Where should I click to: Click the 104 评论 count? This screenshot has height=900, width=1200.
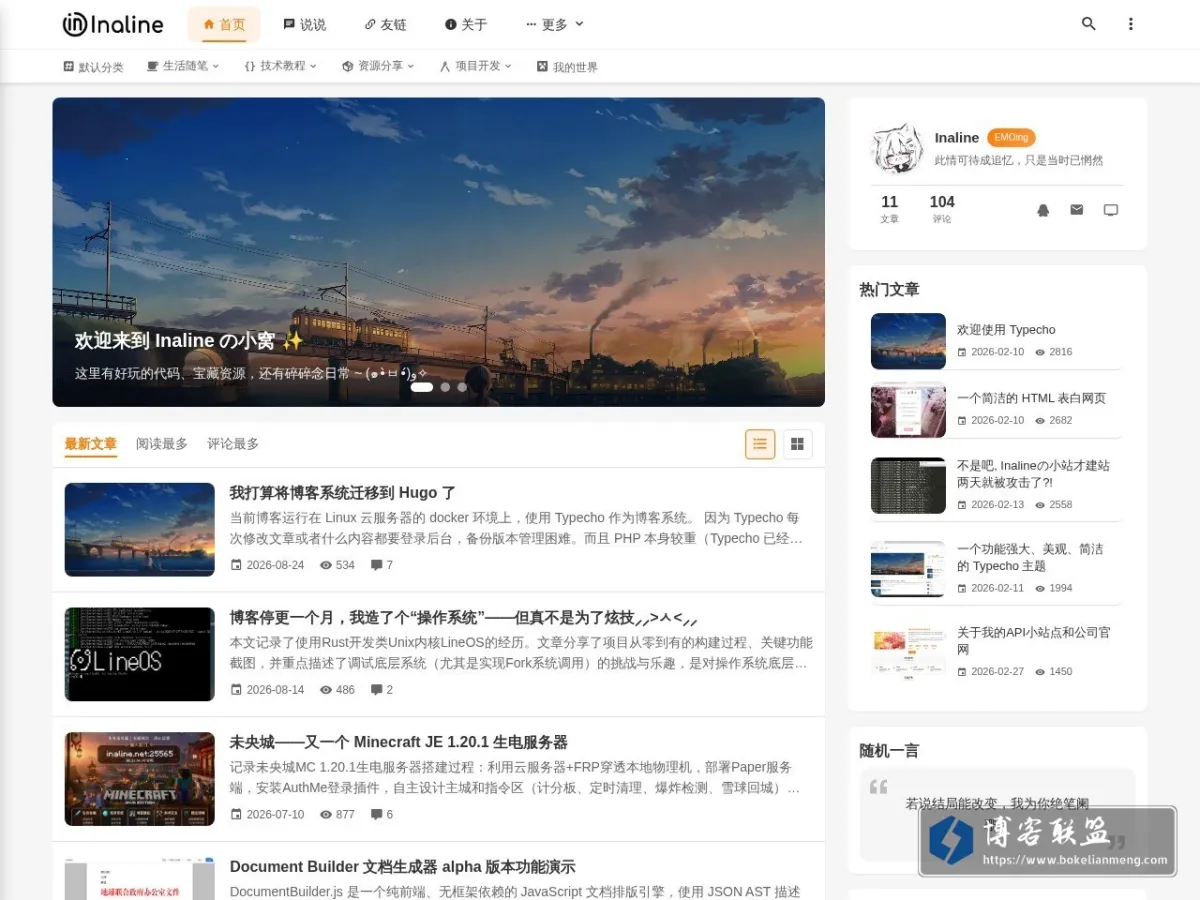click(x=942, y=209)
